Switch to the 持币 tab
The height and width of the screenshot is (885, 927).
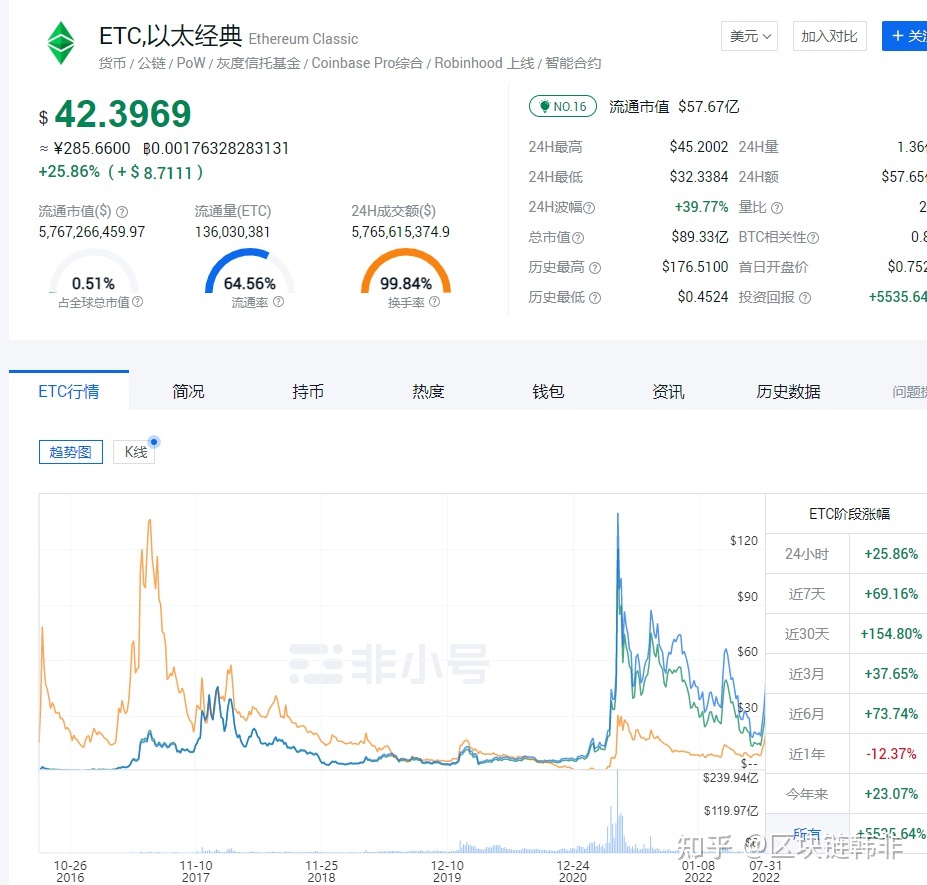pyautogui.click(x=308, y=391)
